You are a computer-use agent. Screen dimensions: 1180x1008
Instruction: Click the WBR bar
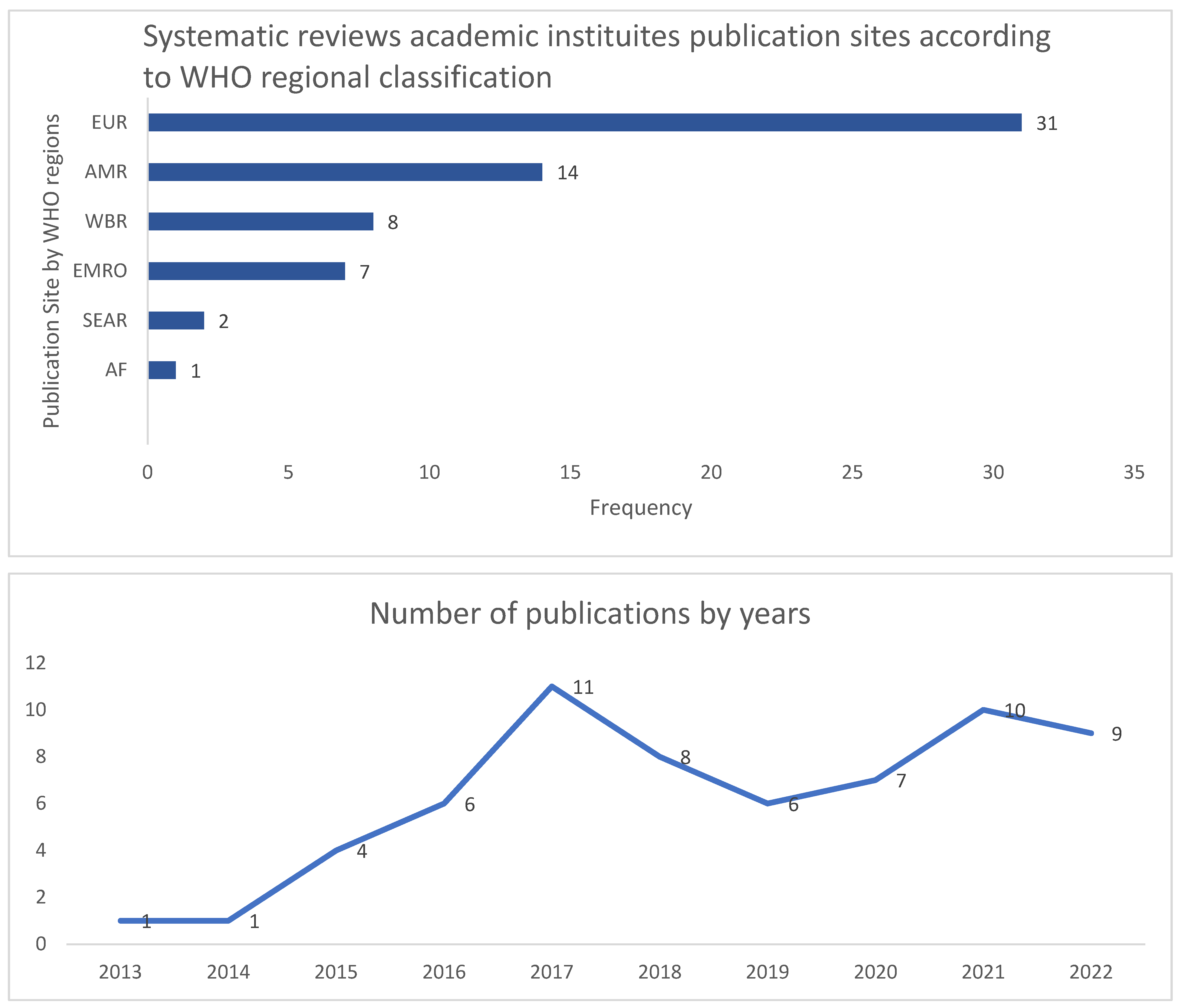pyautogui.click(x=261, y=221)
